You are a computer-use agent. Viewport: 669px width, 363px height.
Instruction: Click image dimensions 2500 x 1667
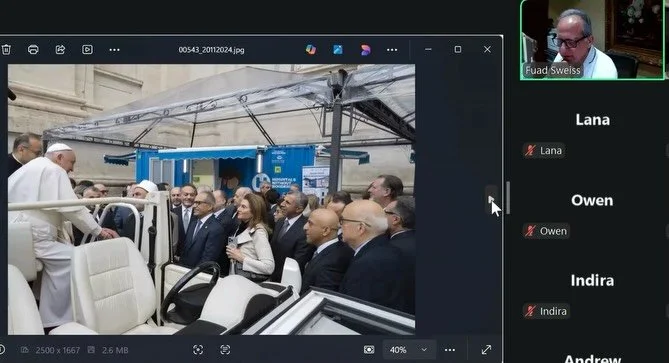tap(58, 350)
